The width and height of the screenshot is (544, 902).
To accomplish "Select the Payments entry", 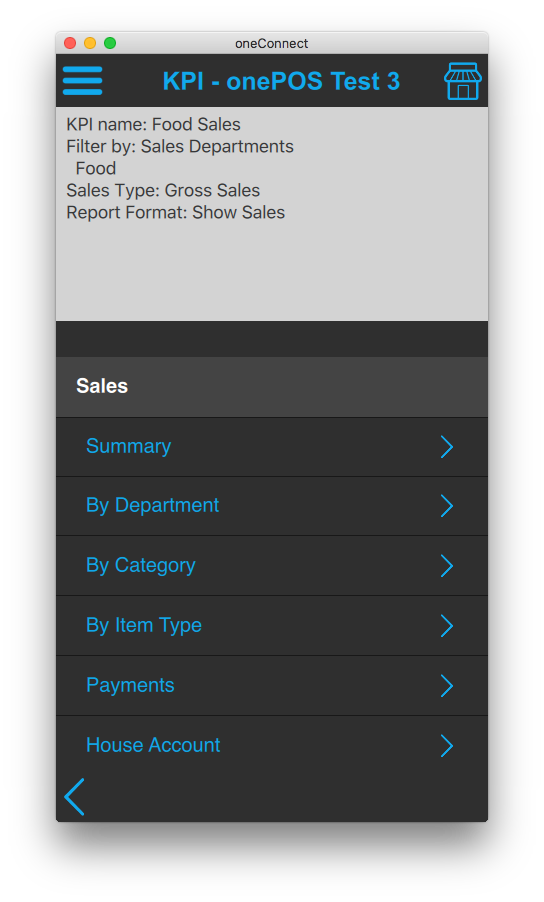I will pyautogui.click(x=272, y=686).
